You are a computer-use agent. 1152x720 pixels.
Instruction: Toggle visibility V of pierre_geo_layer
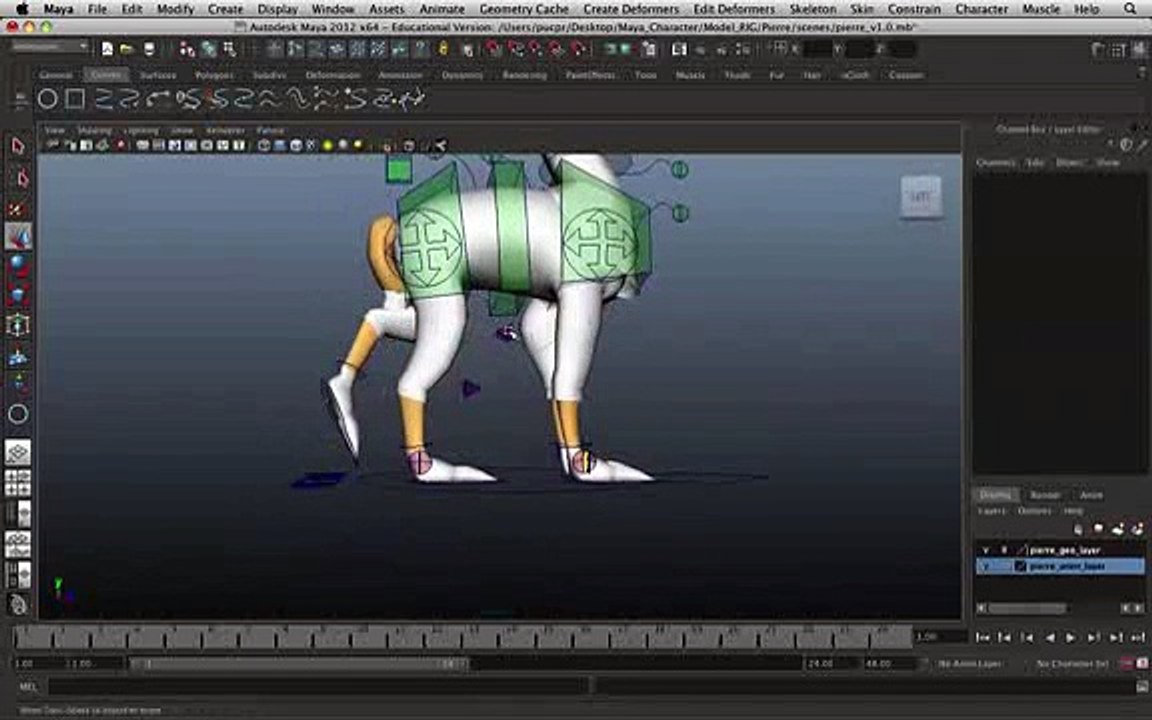986,550
